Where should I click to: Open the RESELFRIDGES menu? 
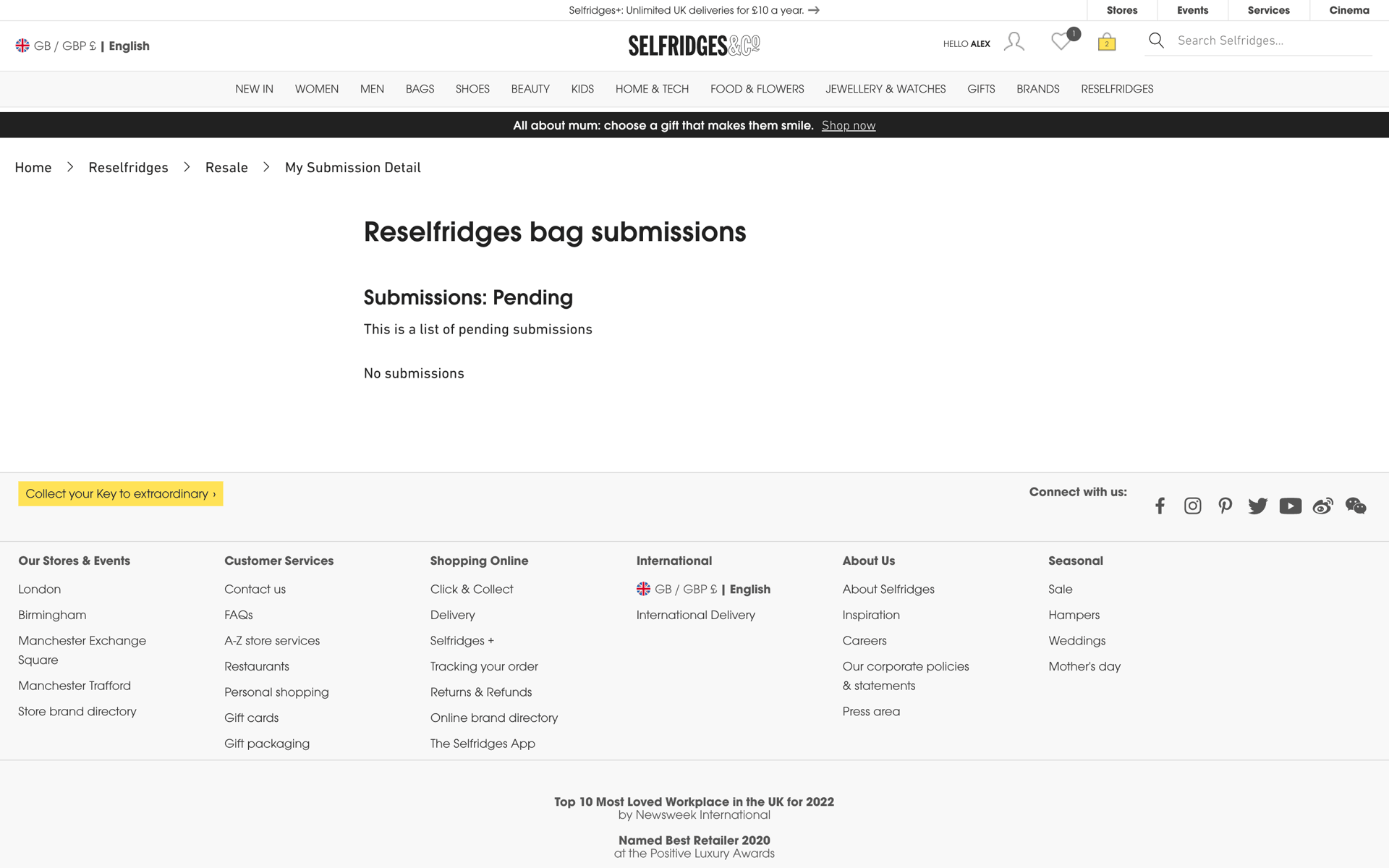click(1117, 89)
